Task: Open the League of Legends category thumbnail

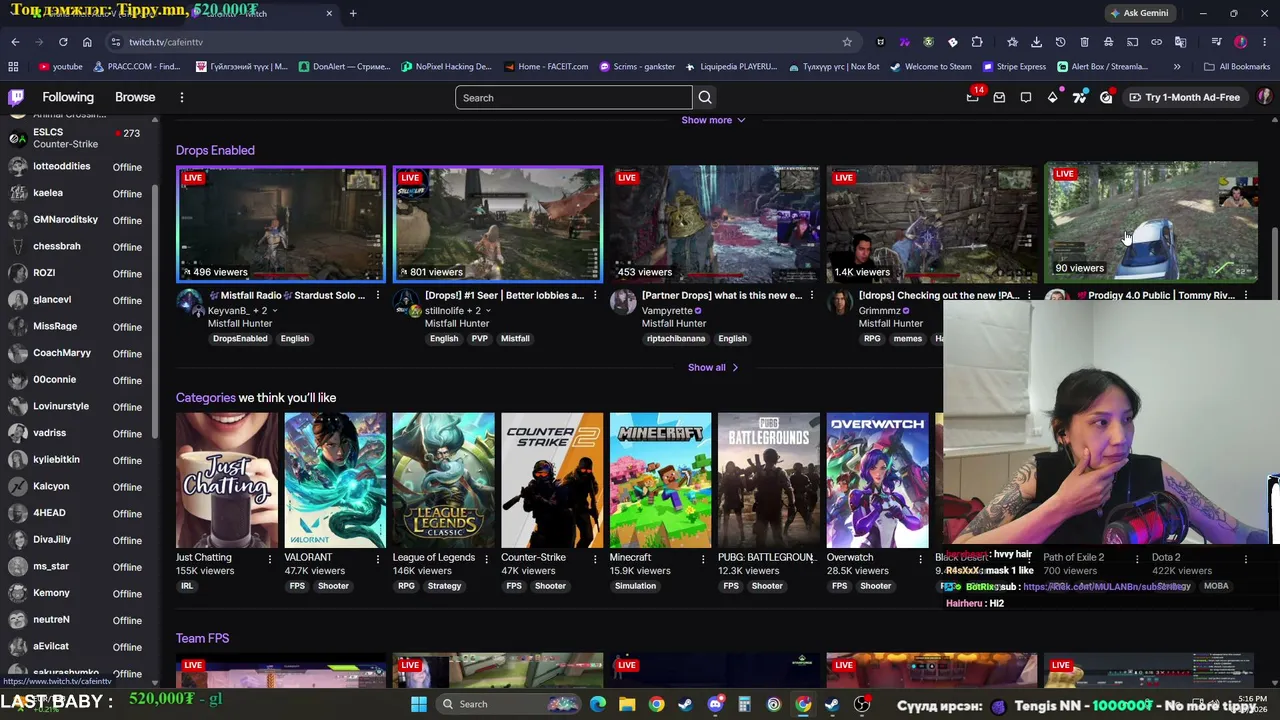Action: tap(443, 481)
